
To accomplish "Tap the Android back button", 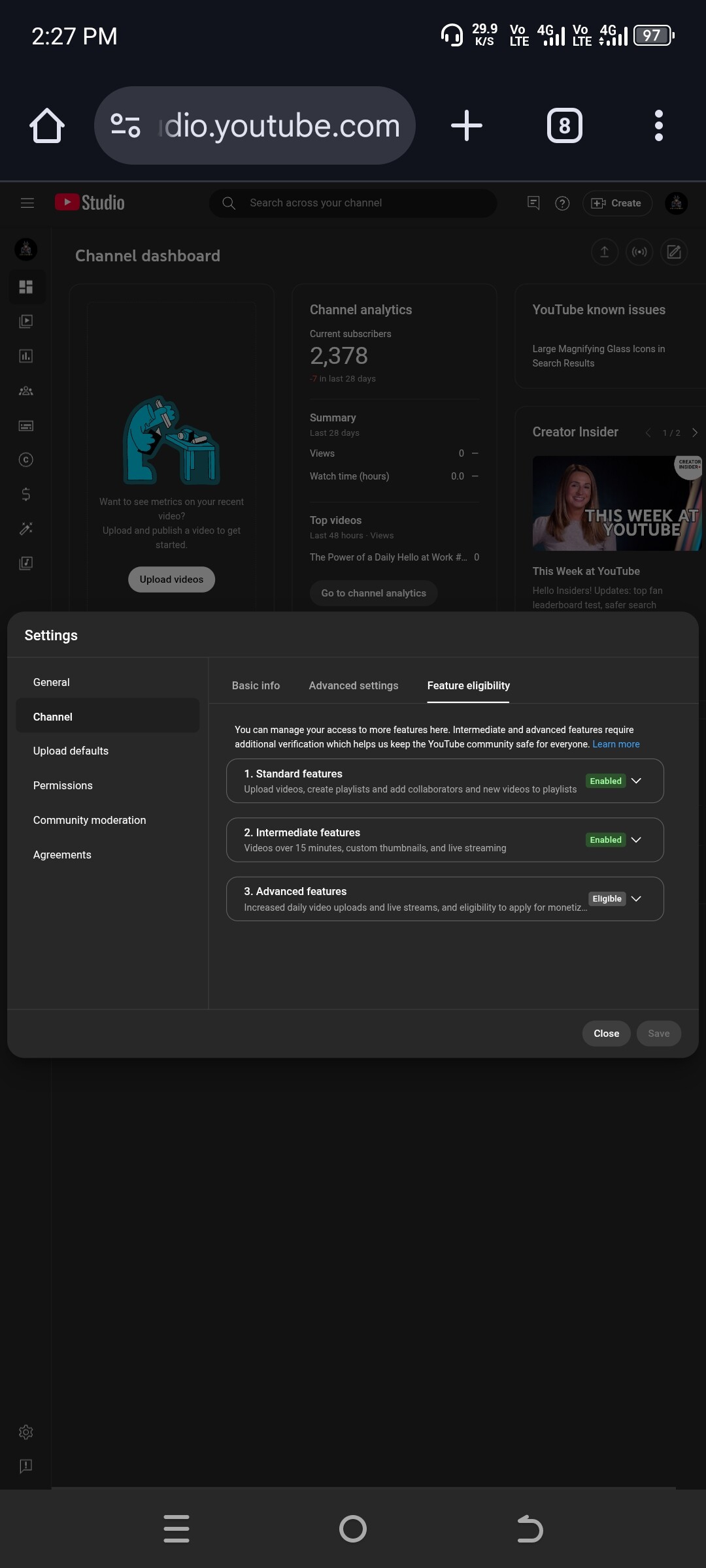I will click(x=529, y=1529).
